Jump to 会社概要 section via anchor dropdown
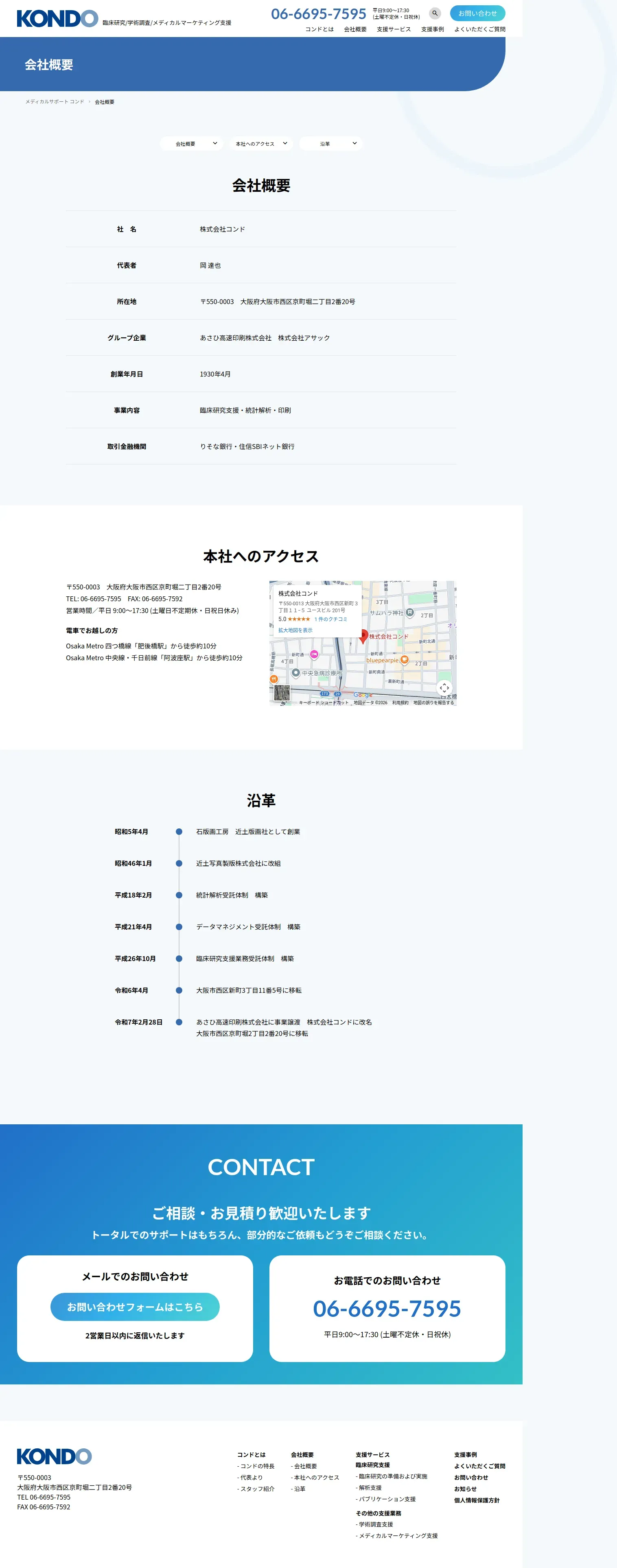 pyautogui.click(x=191, y=144)
